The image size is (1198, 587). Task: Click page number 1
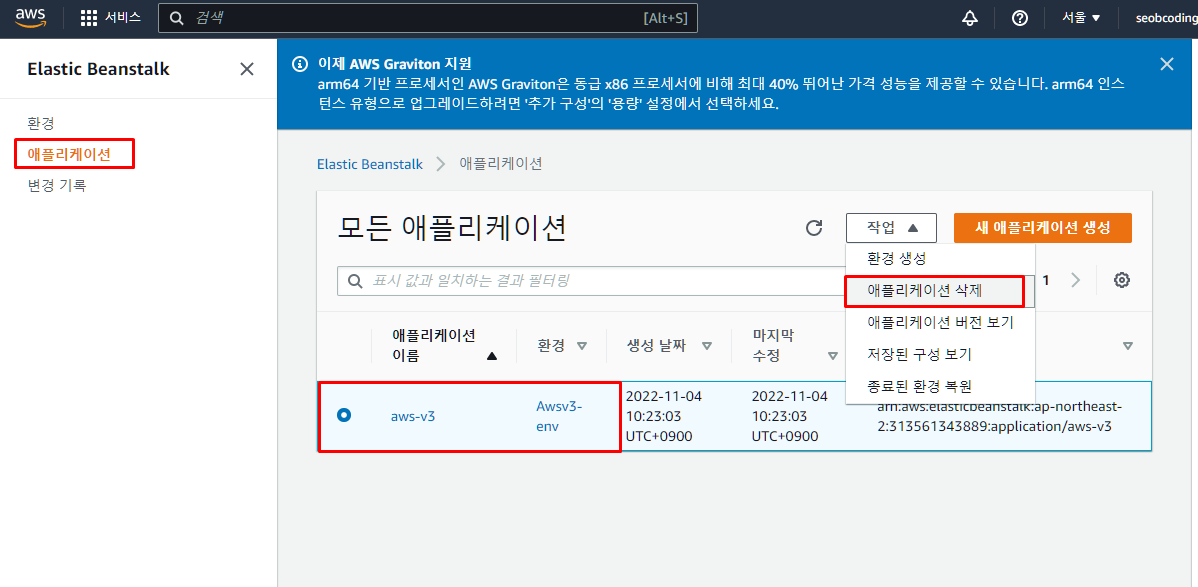(1046, 280)
